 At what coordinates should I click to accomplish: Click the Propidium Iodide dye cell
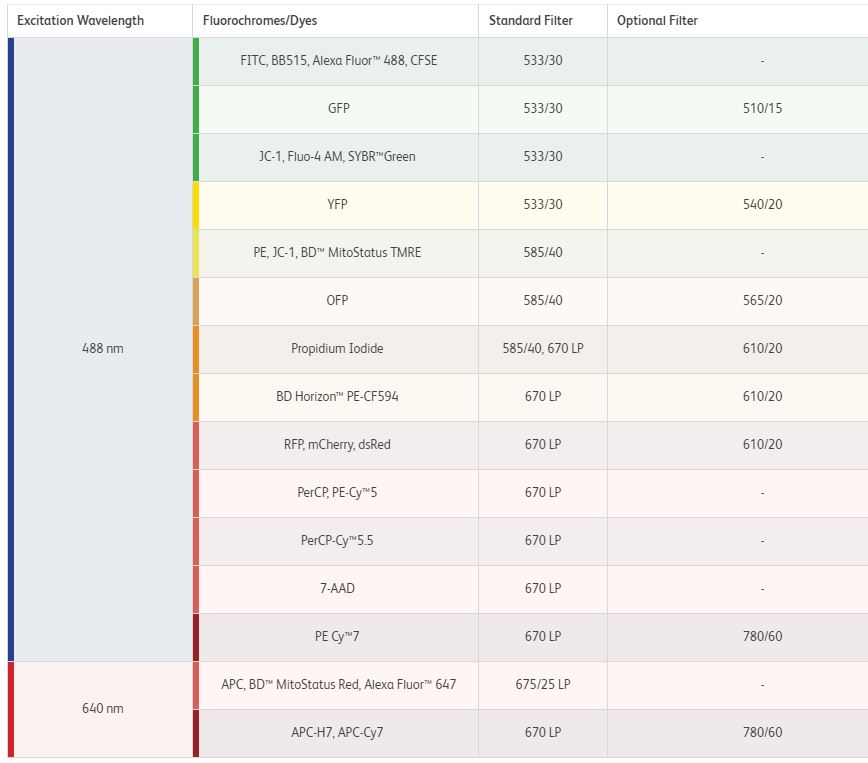pyautogui.click(x=337, y=349)
